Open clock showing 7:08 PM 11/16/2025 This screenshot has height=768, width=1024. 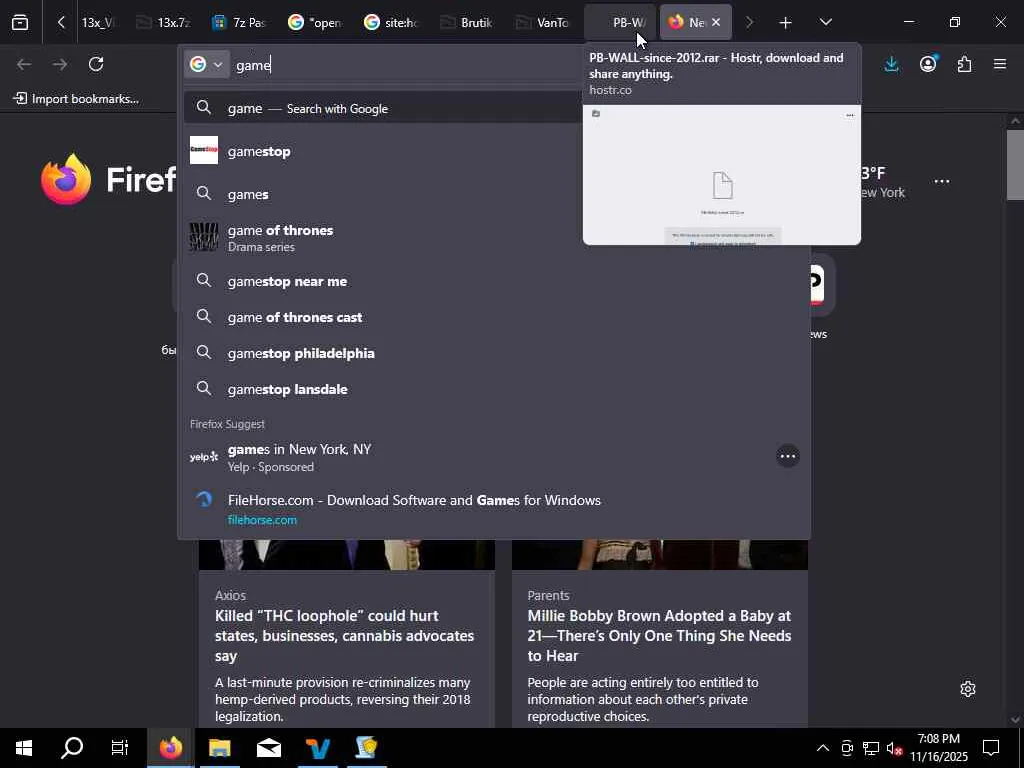pyautogui.click(x=939, y=748)
